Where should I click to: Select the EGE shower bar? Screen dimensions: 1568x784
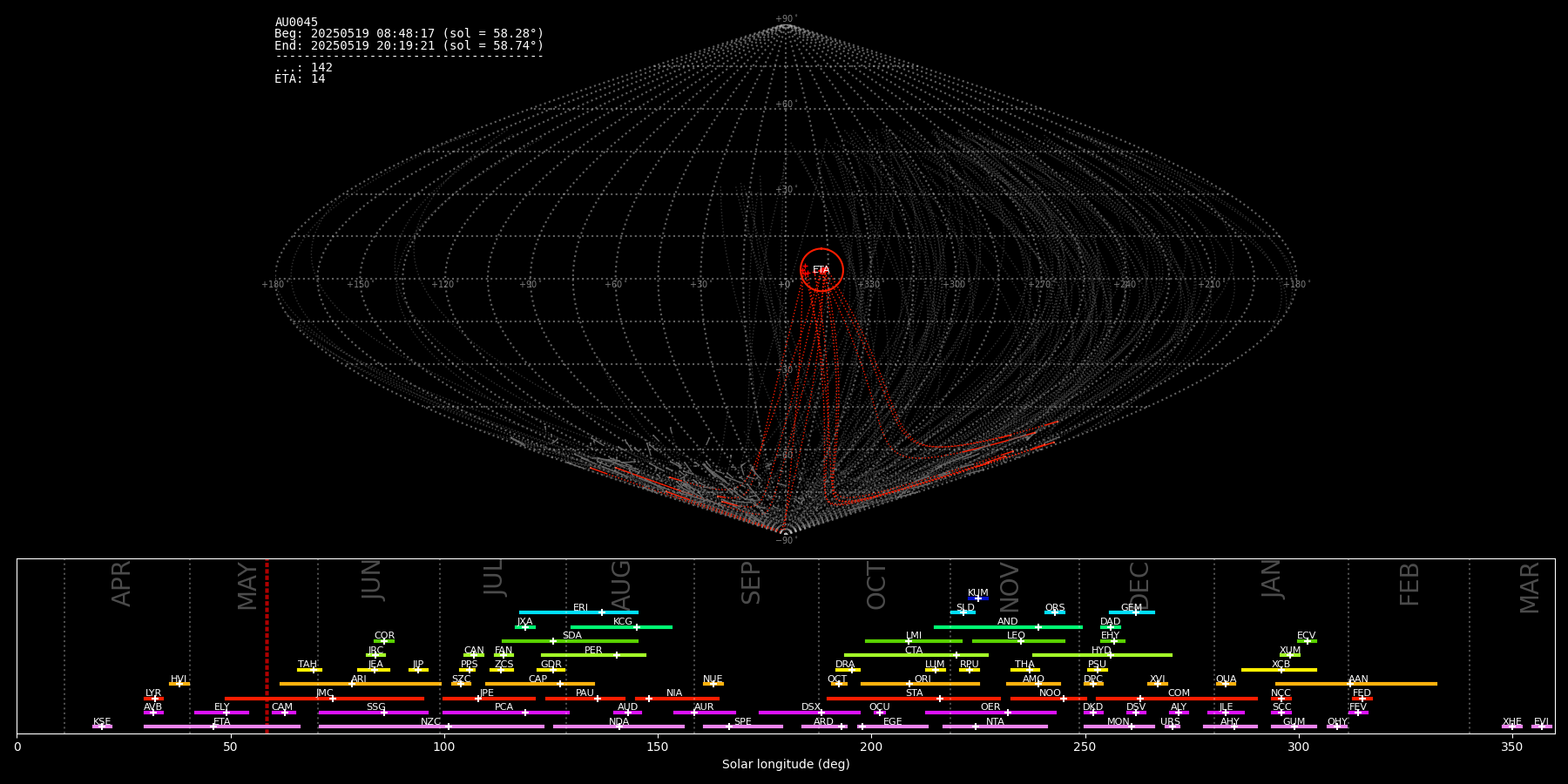893,727
